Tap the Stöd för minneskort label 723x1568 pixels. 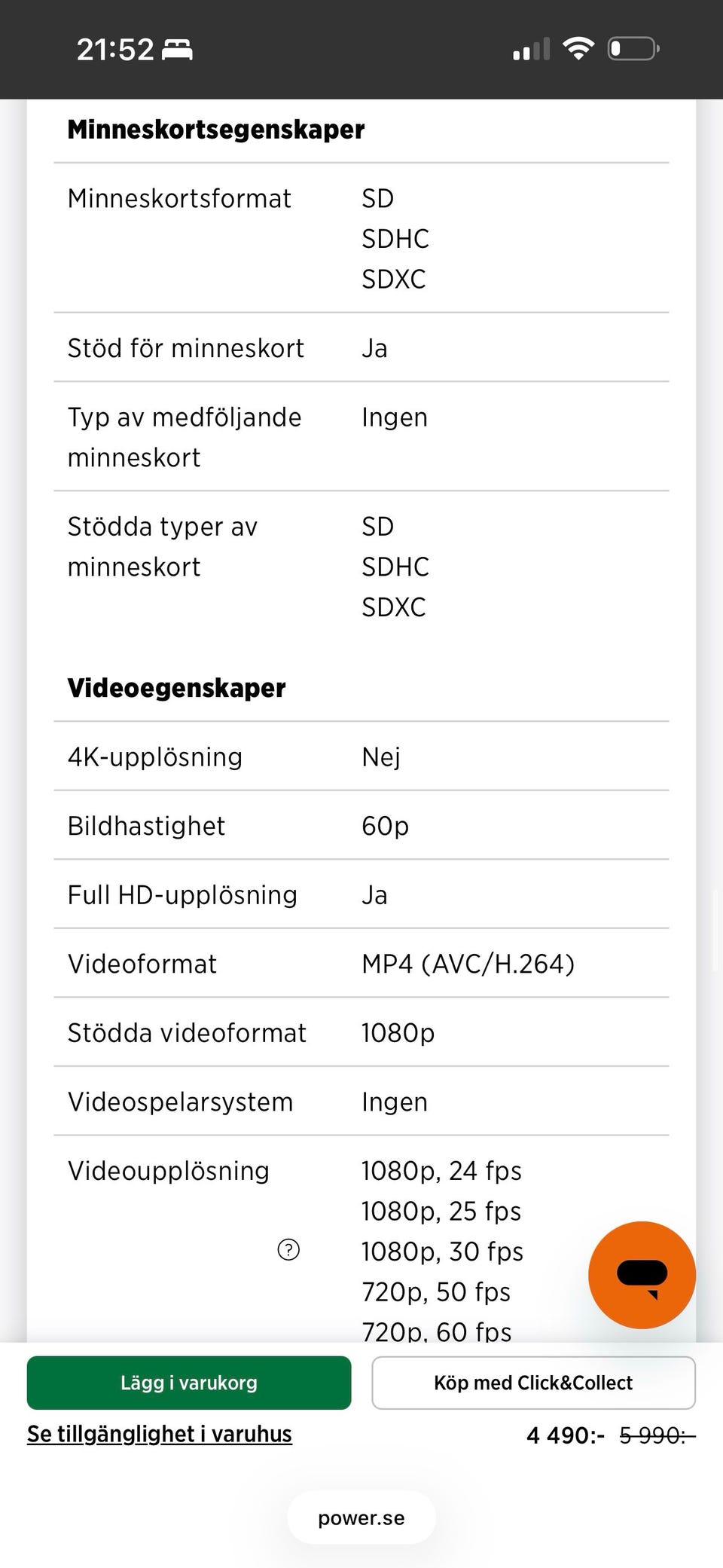click(x=186, y=348)
